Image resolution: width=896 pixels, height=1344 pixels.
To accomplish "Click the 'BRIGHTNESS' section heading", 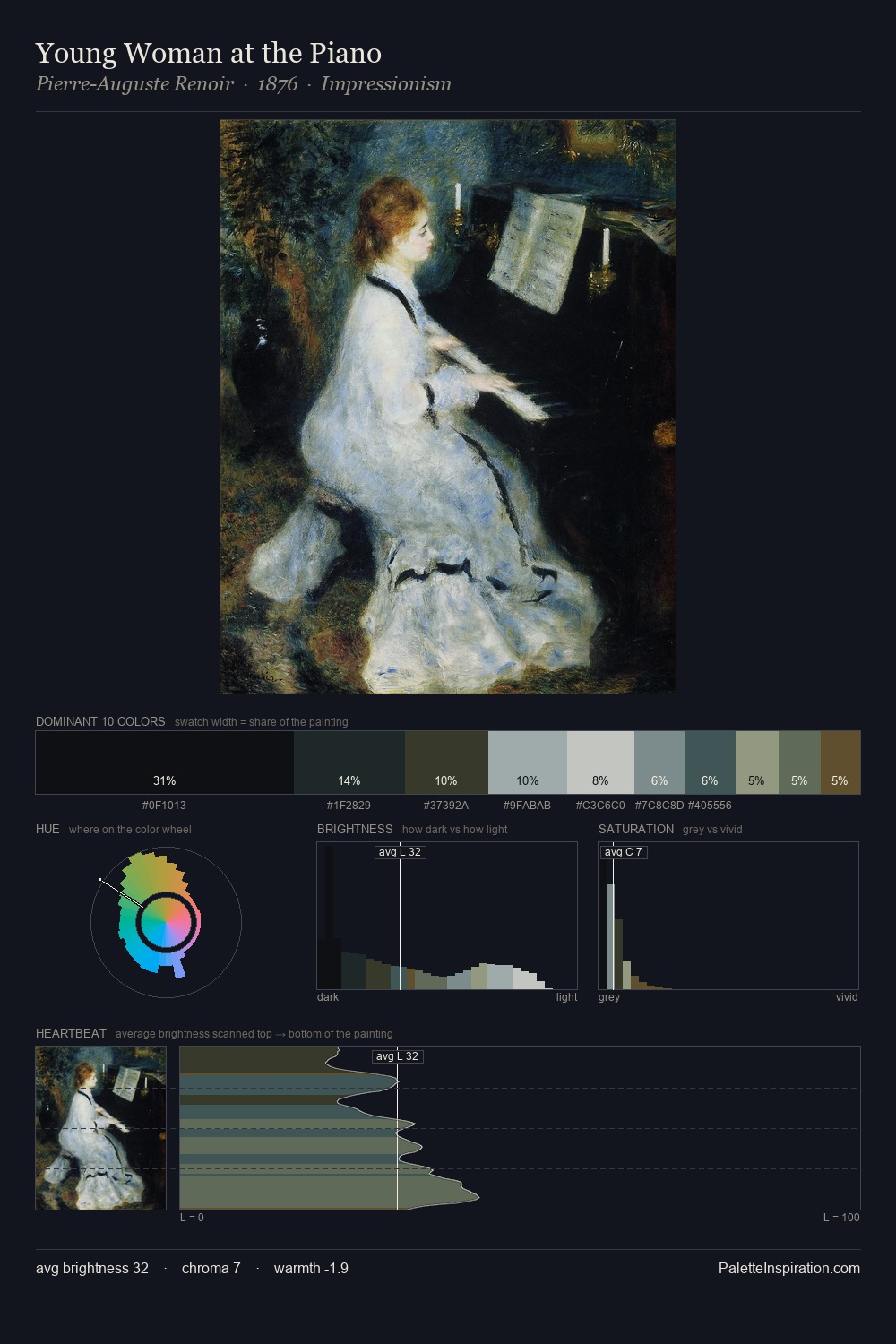I will pyautogui.click(x=355, y=829).
